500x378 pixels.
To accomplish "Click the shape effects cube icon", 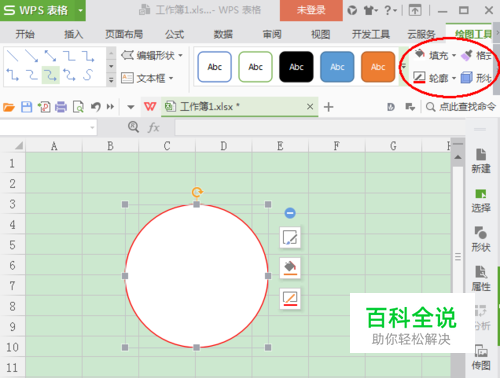I will 466,78.
